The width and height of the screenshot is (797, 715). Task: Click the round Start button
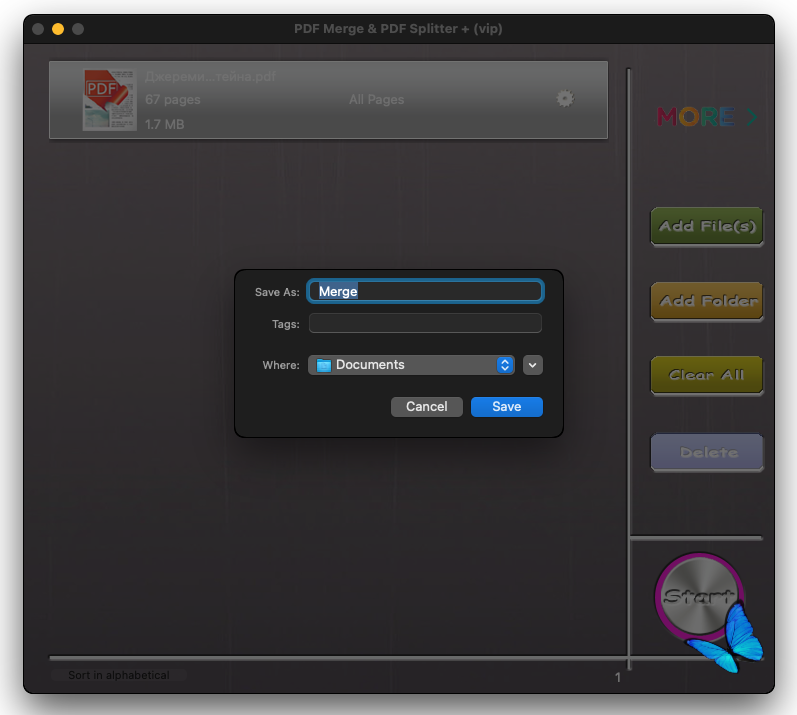coord(699,596)
